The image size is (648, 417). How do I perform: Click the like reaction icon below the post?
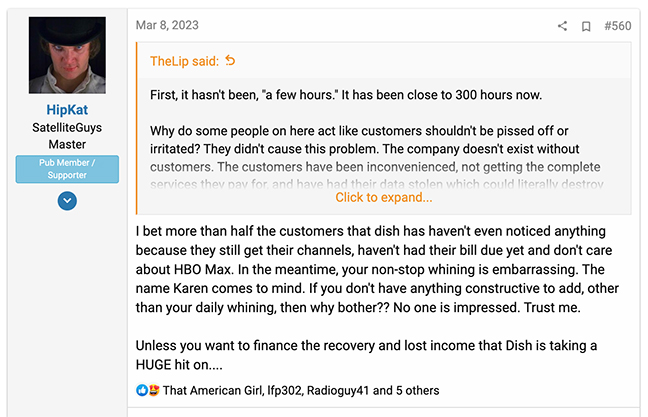140,390
